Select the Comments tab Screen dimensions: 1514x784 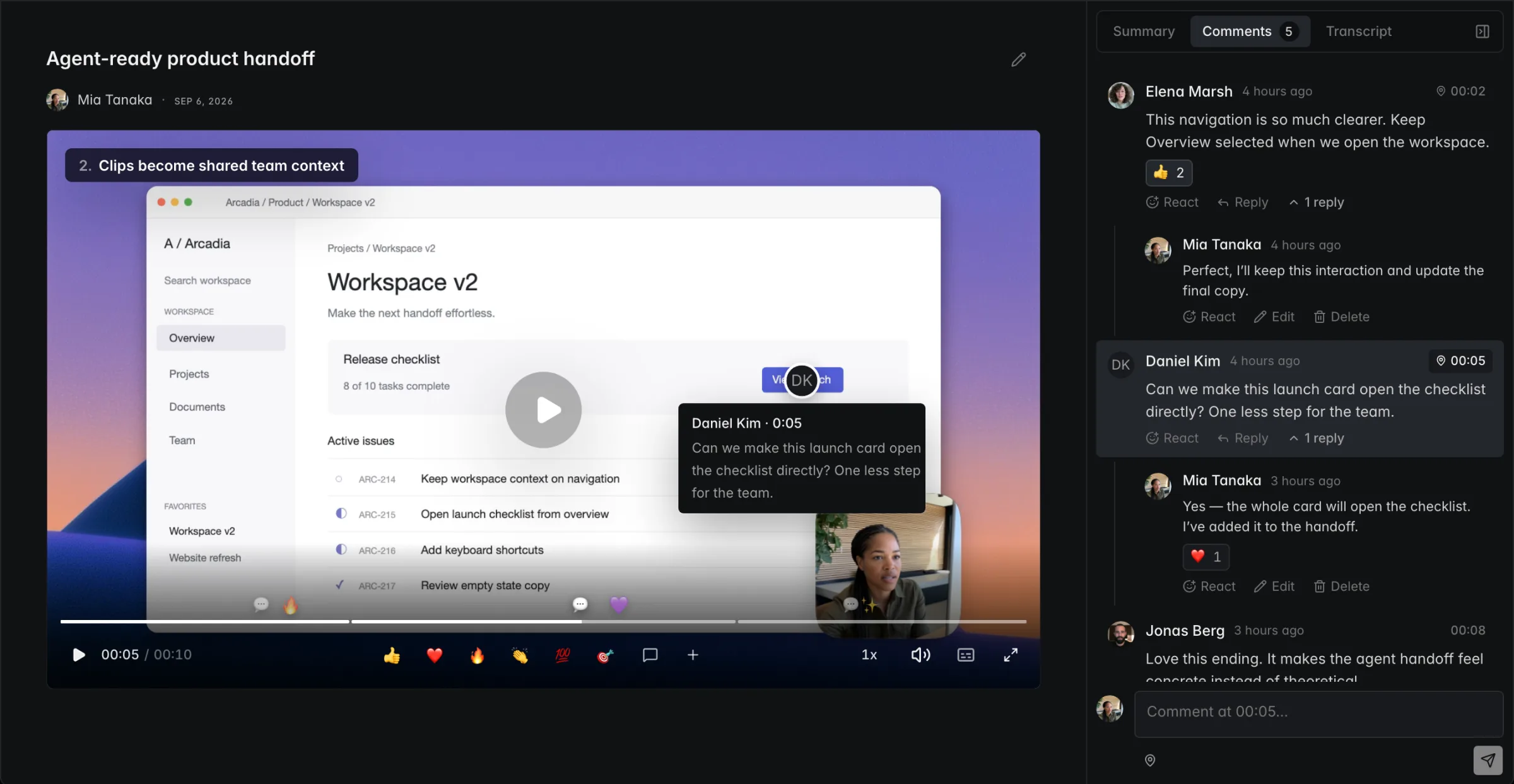click(1250, 32)
